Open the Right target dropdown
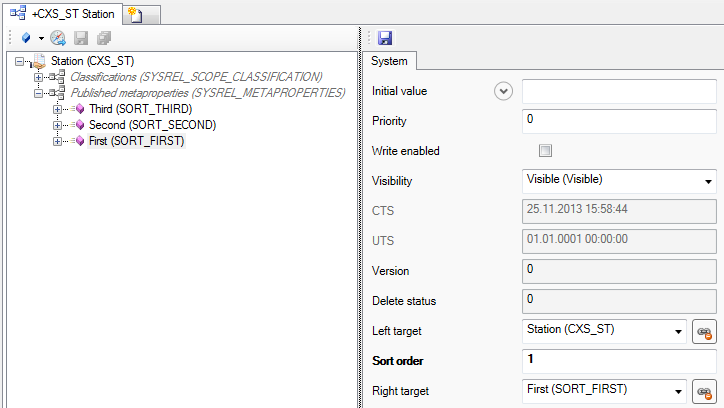The height and width of the screenshot is (408, 724). pos(678,391)
